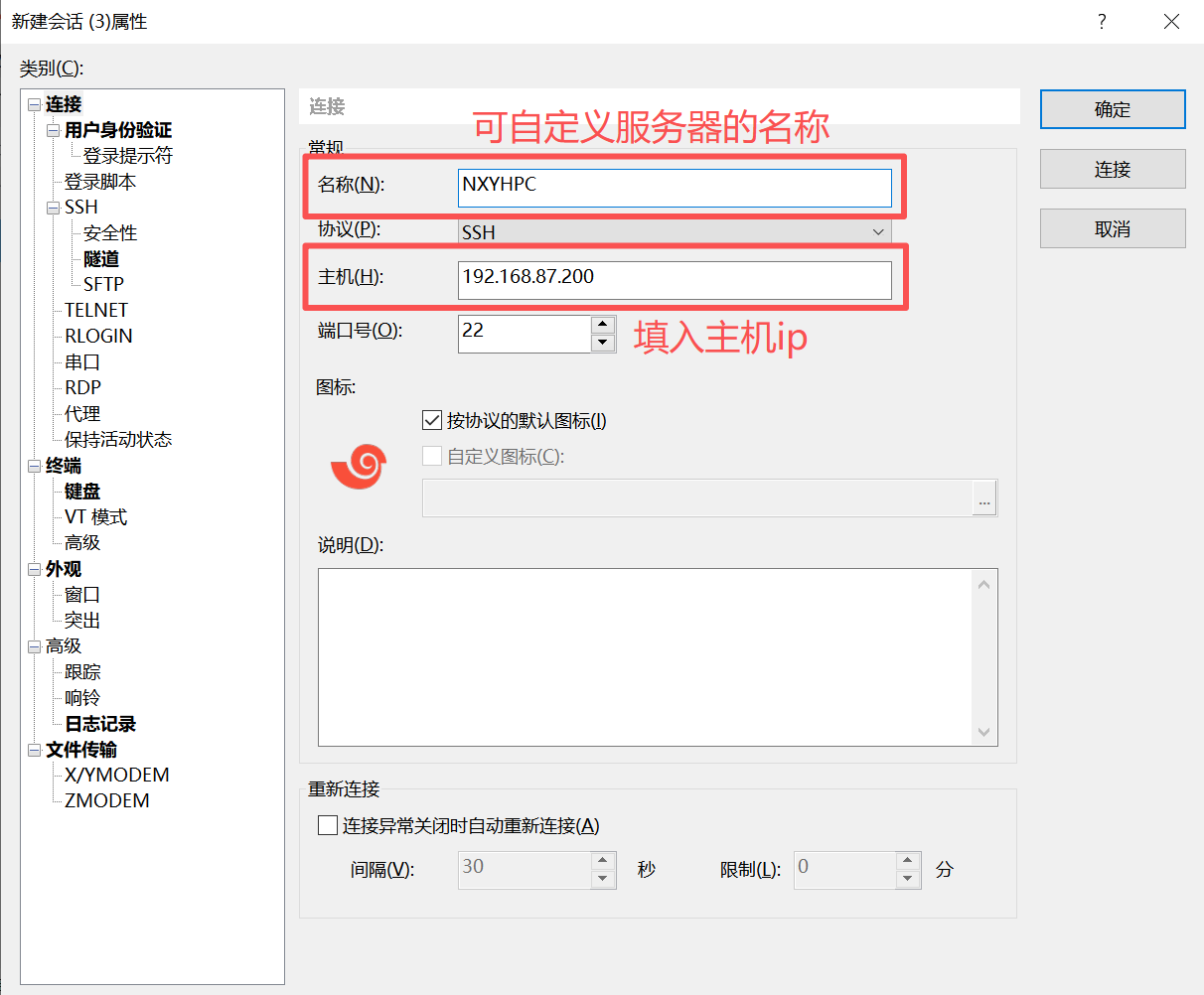The width and height of the screenshot is (1204, 995).
Task: Collapse the SSH tree branch
Action: pyautogui.click(x=53, y=207)
